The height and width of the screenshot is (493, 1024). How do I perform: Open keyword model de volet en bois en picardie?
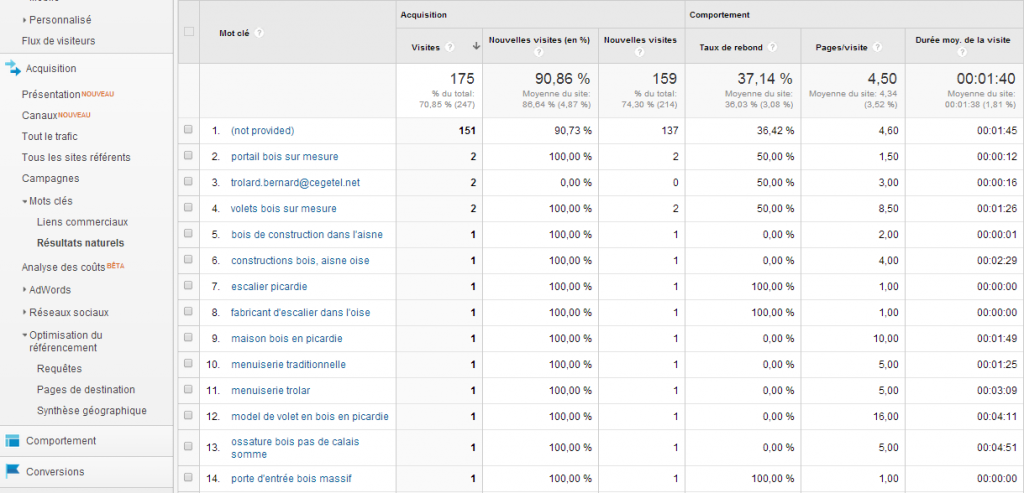pyautogui.click(x=310, y=416)
